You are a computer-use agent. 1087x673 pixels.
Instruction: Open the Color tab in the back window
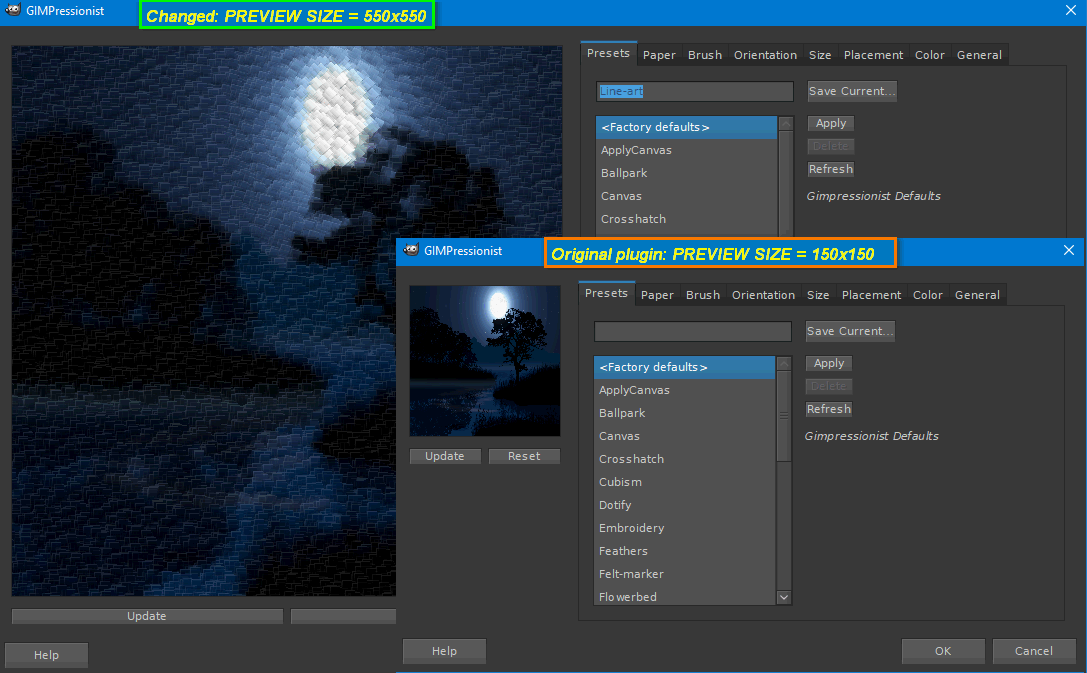(929, 55)
